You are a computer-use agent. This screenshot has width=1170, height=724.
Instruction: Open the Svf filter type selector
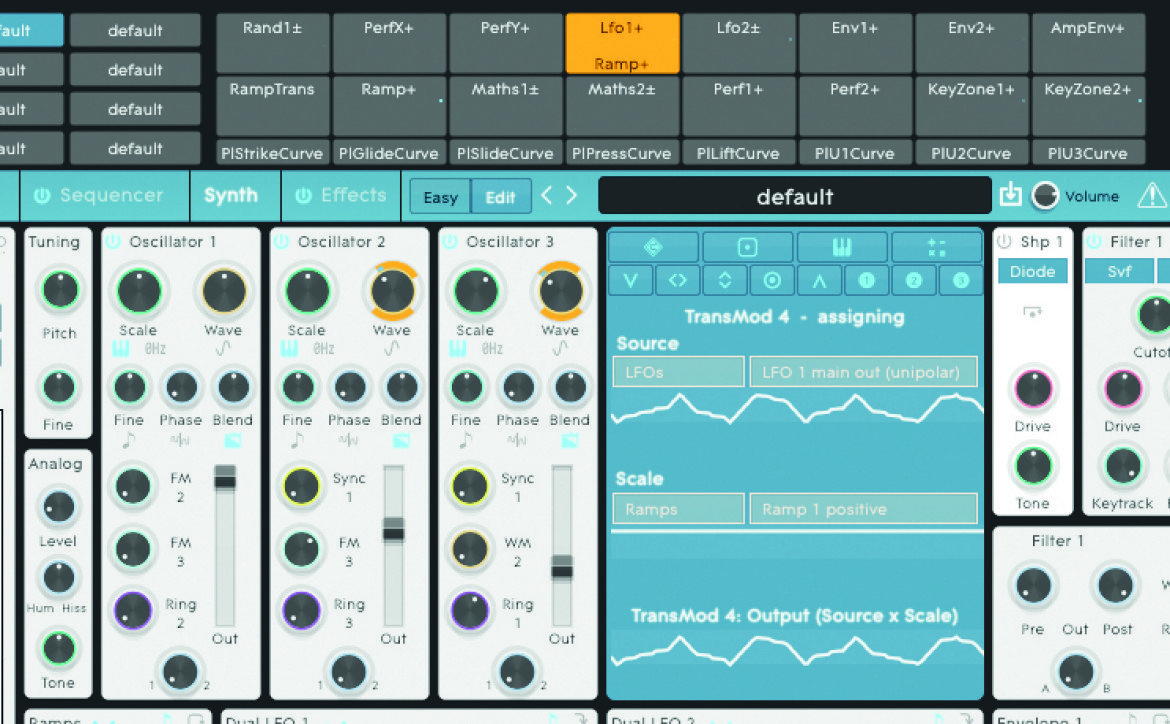click(1119, 272)
